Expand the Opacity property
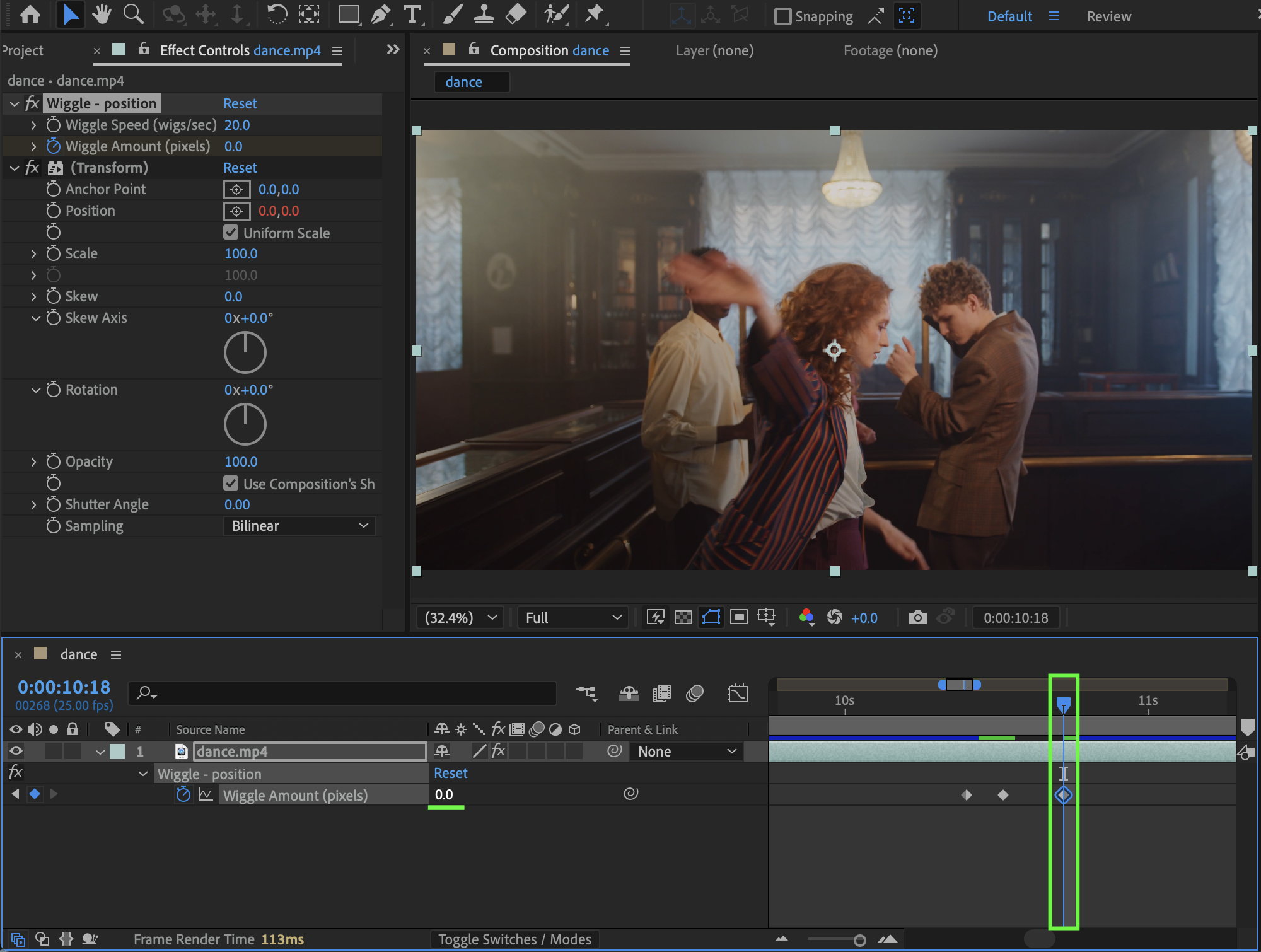Image resolution: width=1261 pixels, height=952 pixels. (33, 461)
